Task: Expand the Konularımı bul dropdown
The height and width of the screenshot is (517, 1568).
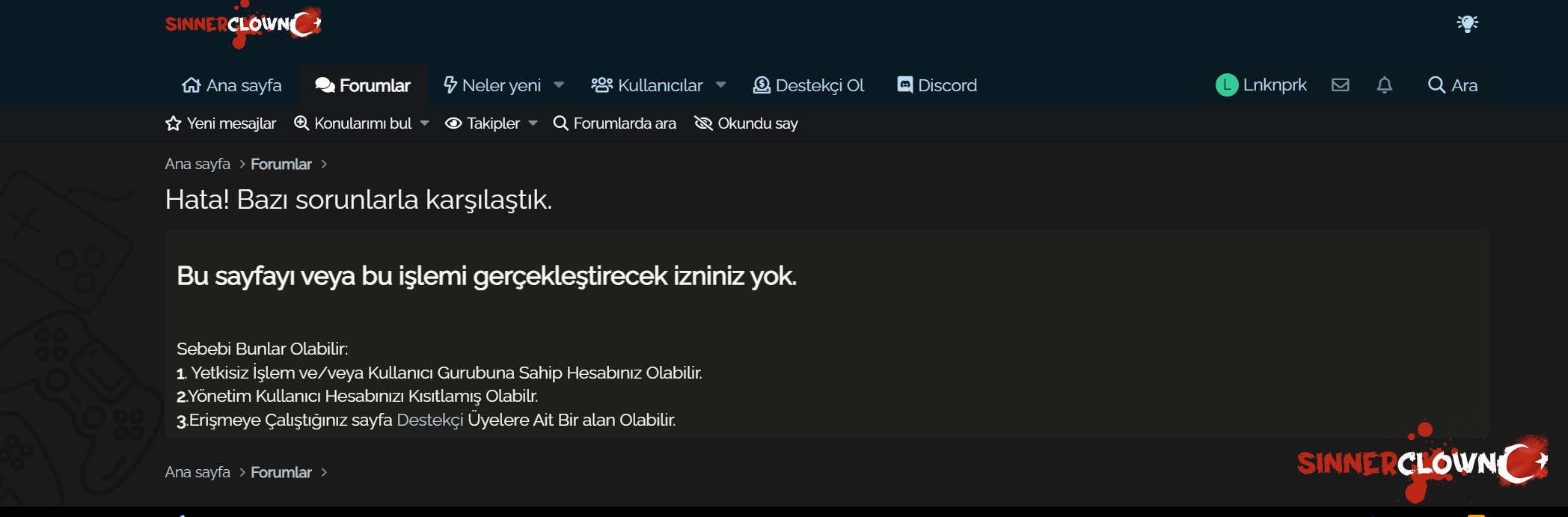Action: point(424,123)
